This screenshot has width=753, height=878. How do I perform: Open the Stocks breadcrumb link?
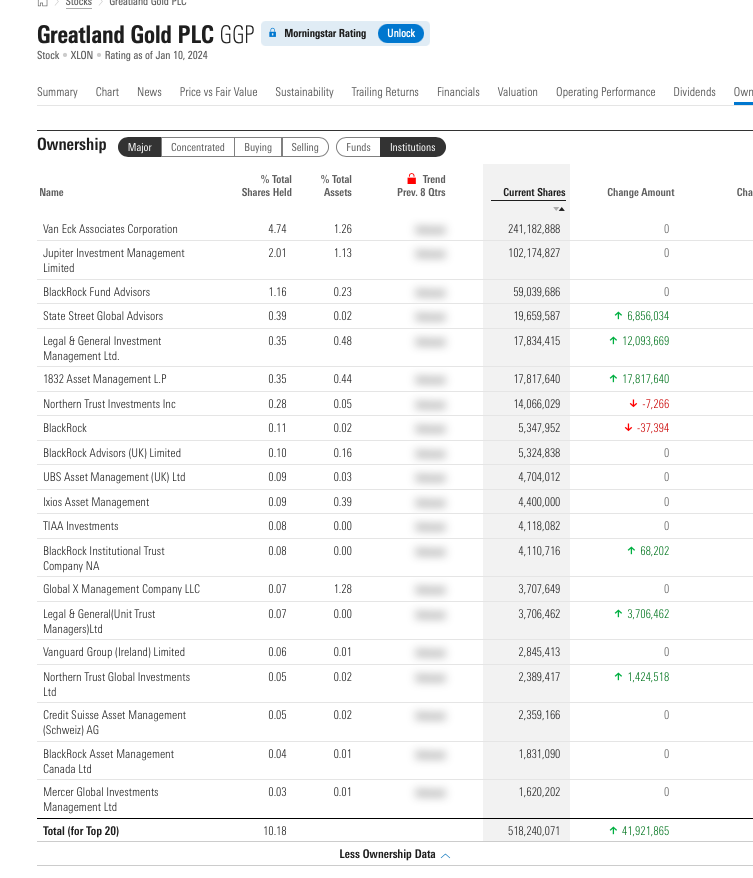click(x=78, y=3)
